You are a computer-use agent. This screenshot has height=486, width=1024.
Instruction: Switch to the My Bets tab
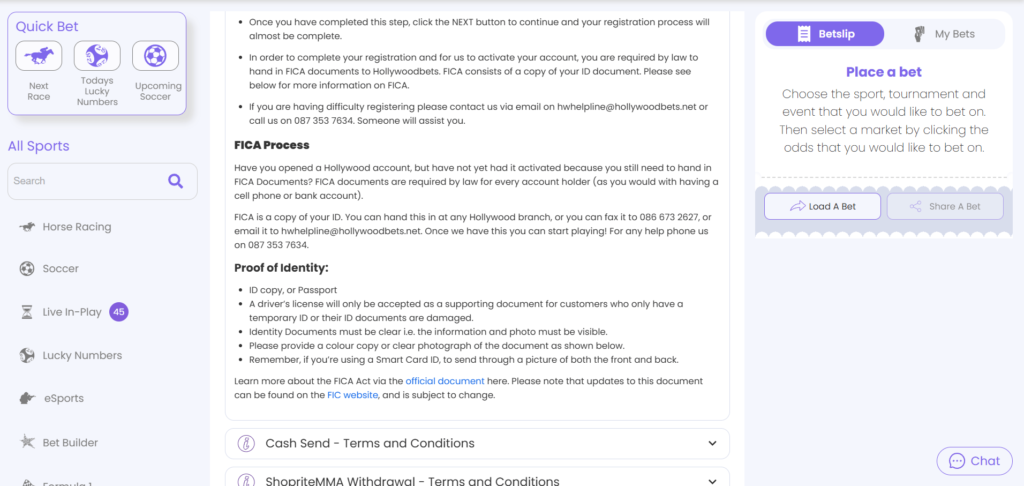944,34
